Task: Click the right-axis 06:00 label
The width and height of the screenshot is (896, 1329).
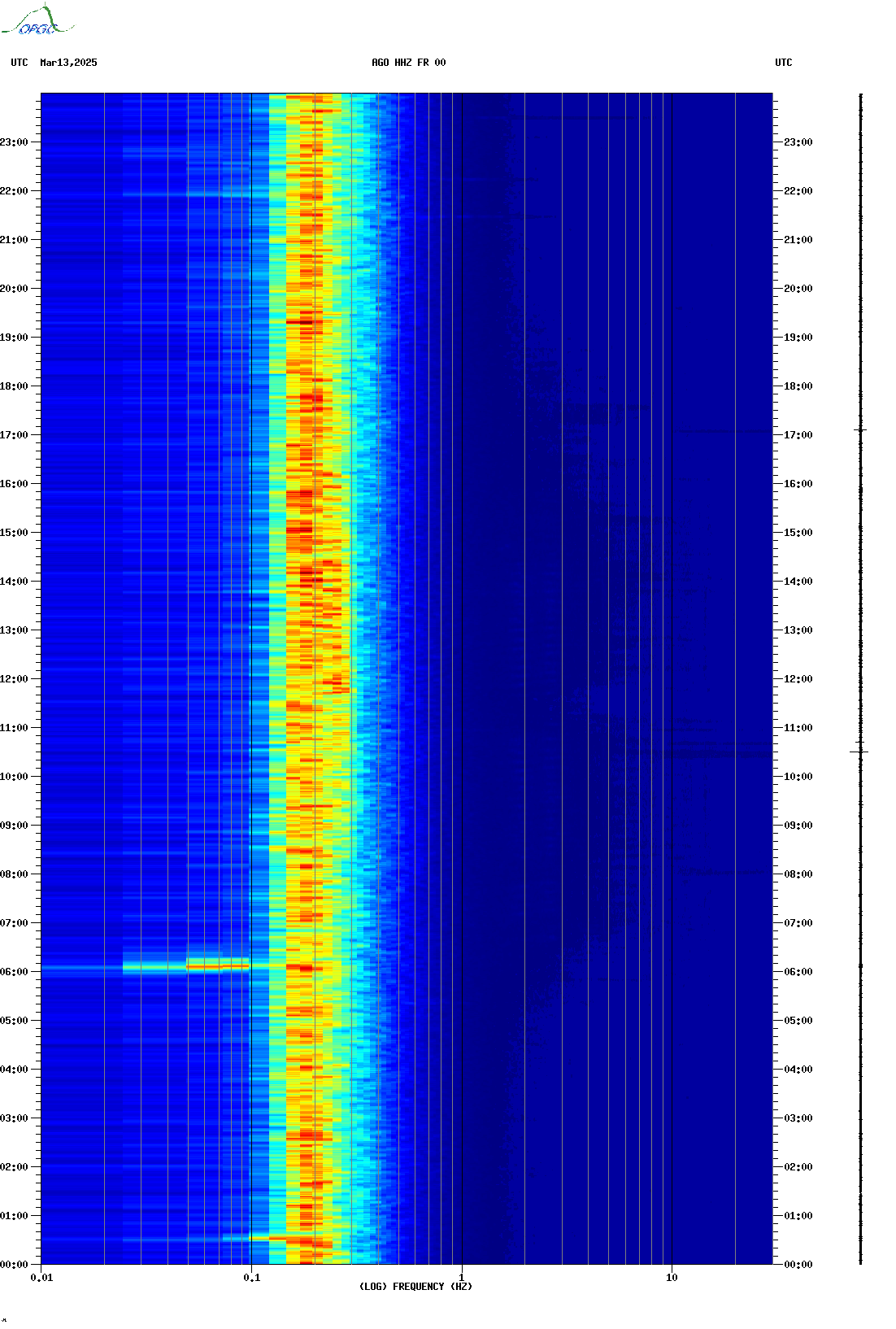Action: (798, 972)
